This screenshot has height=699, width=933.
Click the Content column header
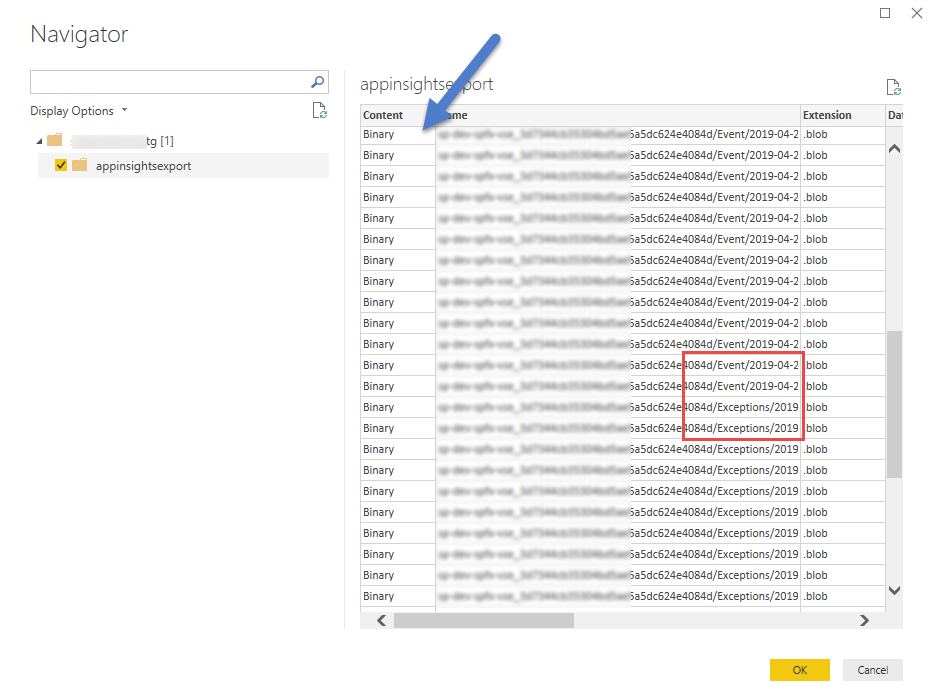[x=397, y=115]
